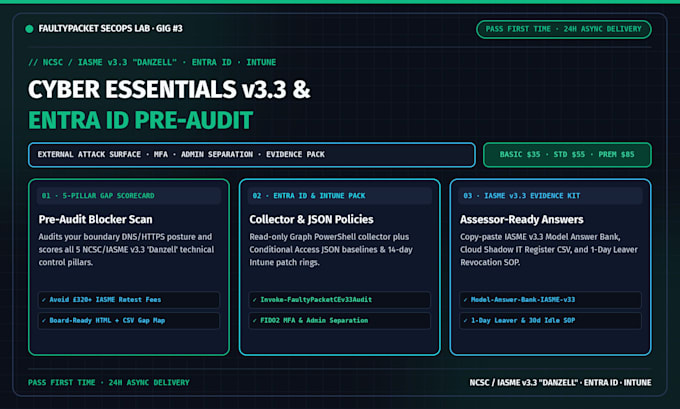Select the 'Avoid £320+ IASME Retest Fees' row
The image size is (680, 409).
click(129, 300)
